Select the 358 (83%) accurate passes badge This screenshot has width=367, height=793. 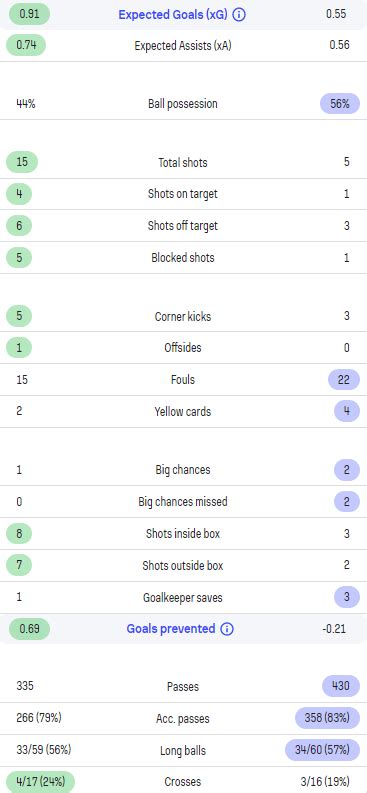(x=328, y=718)
